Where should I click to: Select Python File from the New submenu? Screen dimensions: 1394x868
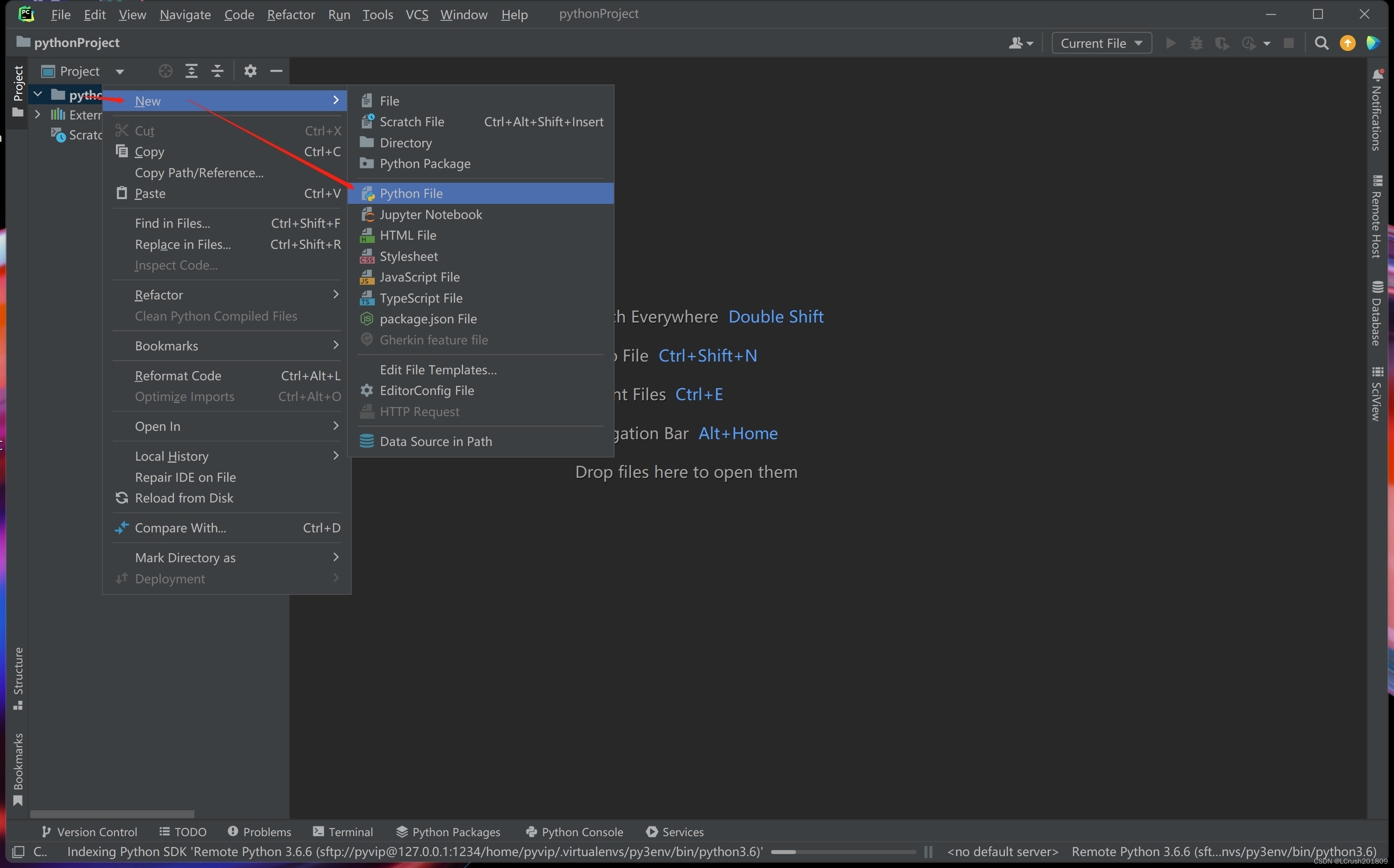pyautogui.click(x=411, y=194)
